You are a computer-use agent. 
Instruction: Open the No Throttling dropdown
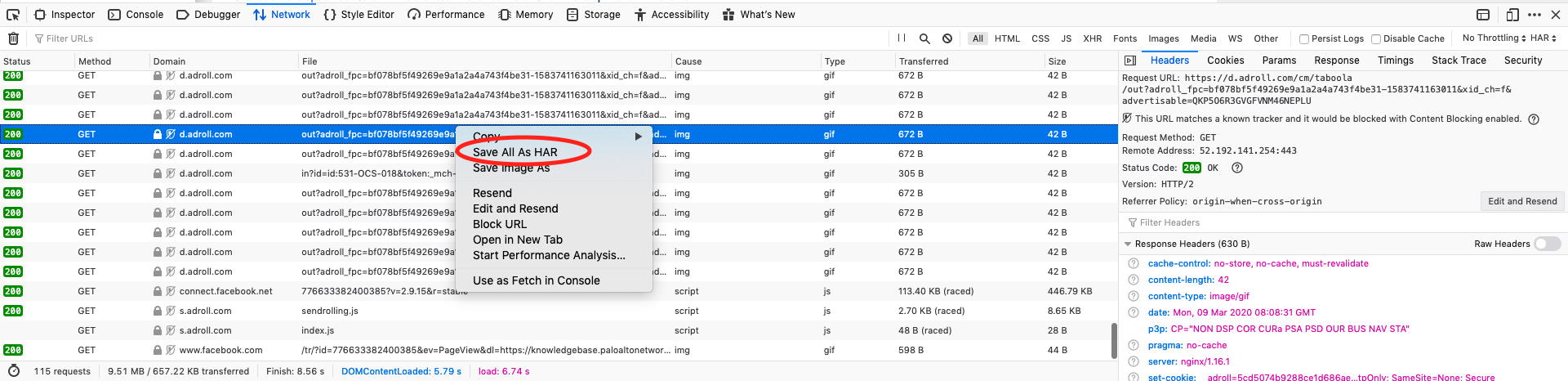[x=1494, y=38]
